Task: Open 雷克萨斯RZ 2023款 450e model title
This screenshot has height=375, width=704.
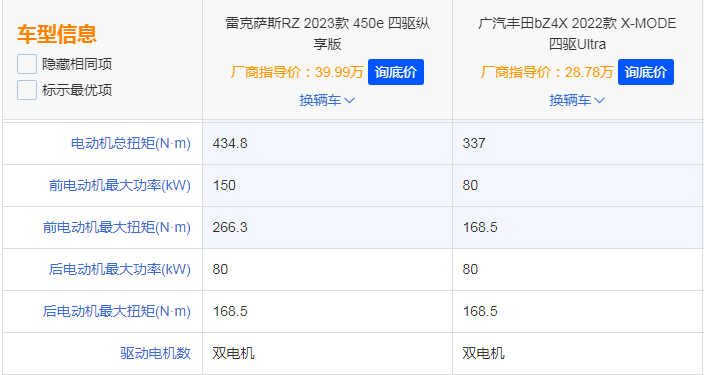Action: 327,34
